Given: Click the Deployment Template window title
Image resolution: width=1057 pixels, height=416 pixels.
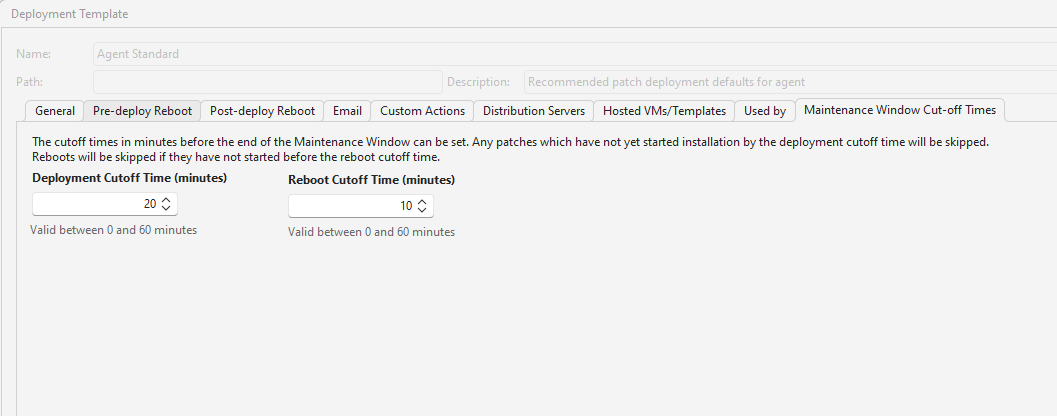Looking at the screenshot, I should (x=69, y=15).
